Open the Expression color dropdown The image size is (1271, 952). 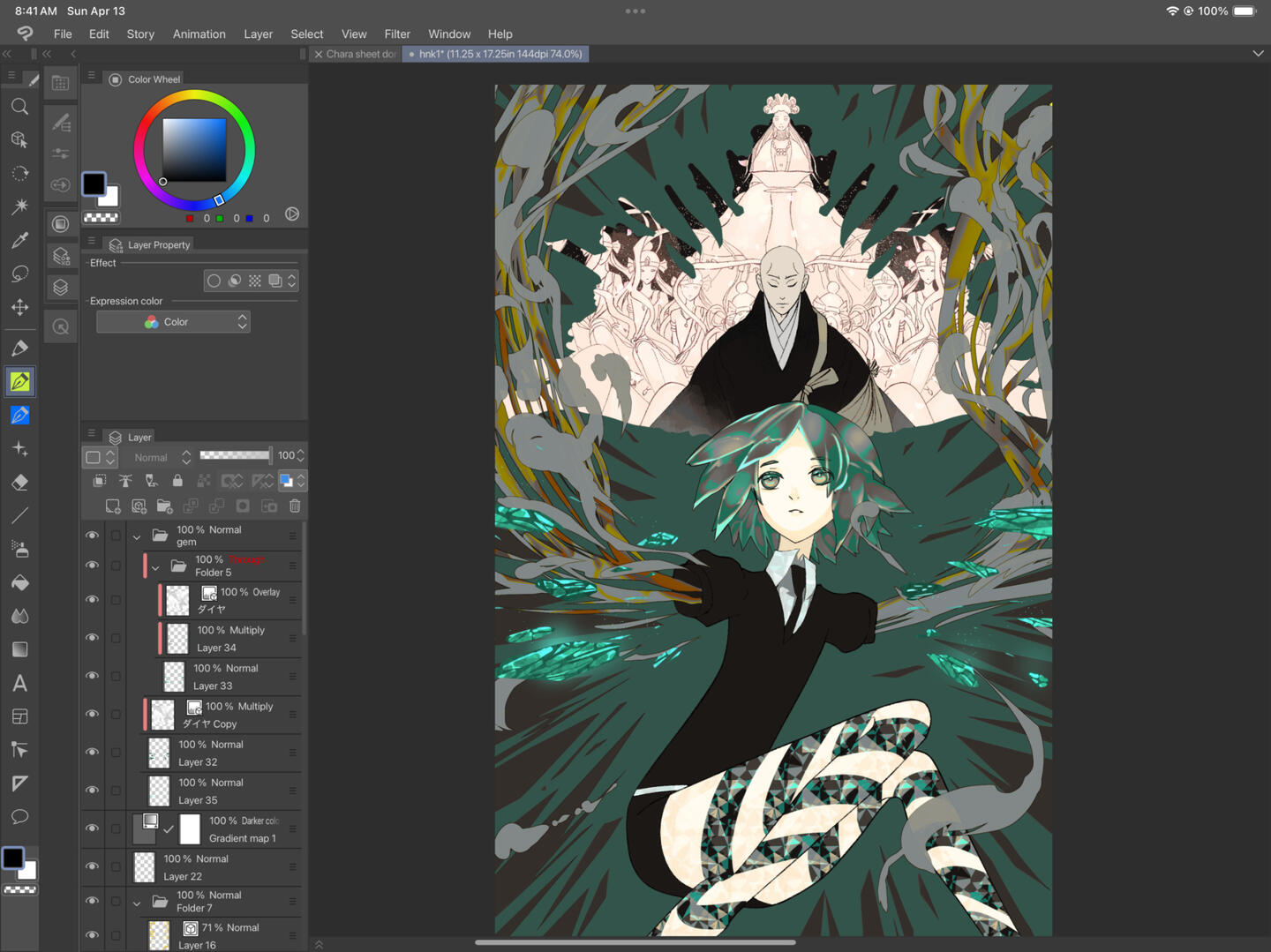[173, 322]
